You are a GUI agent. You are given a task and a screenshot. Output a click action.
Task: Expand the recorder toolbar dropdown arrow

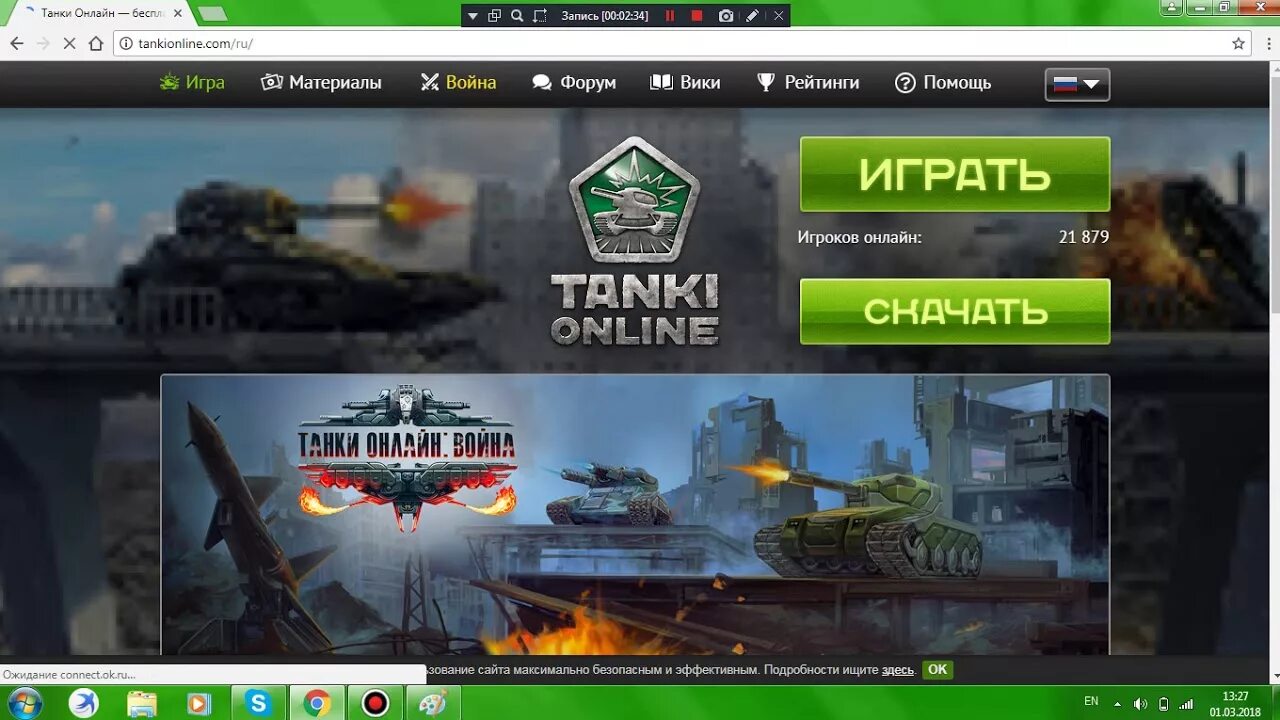coord(473,16)
